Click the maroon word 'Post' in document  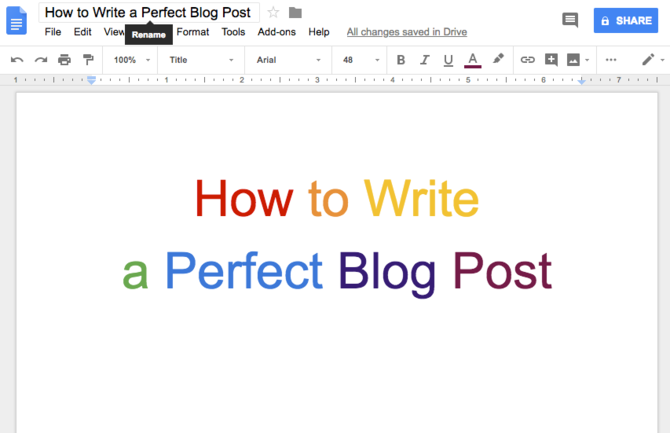coord(502,271)
